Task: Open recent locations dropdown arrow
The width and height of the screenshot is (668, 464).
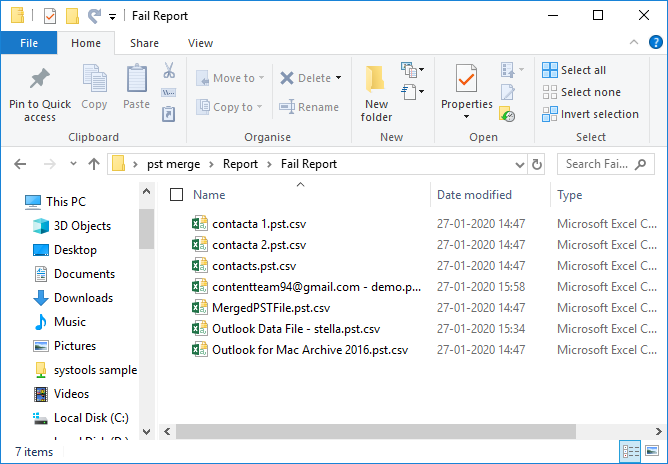Action: tap(73, 164)
